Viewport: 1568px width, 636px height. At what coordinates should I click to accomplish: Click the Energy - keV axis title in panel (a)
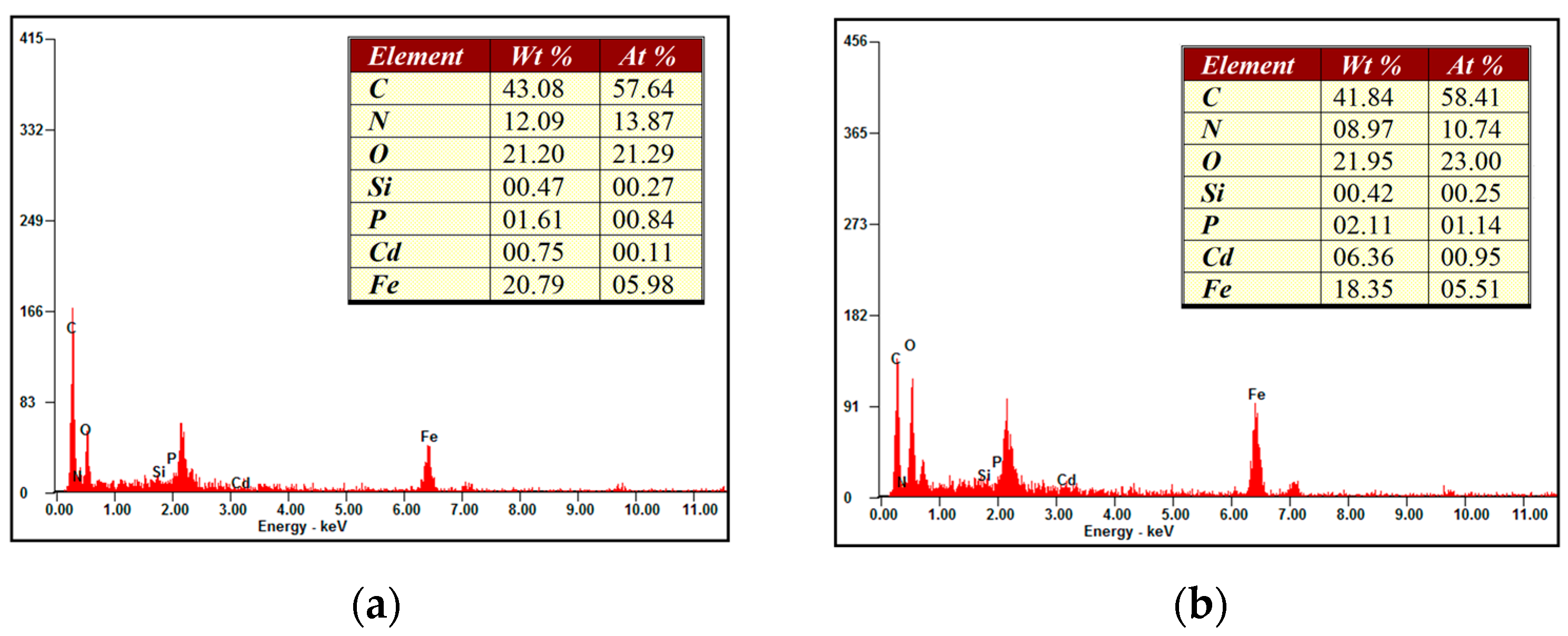tap(302, 526)
